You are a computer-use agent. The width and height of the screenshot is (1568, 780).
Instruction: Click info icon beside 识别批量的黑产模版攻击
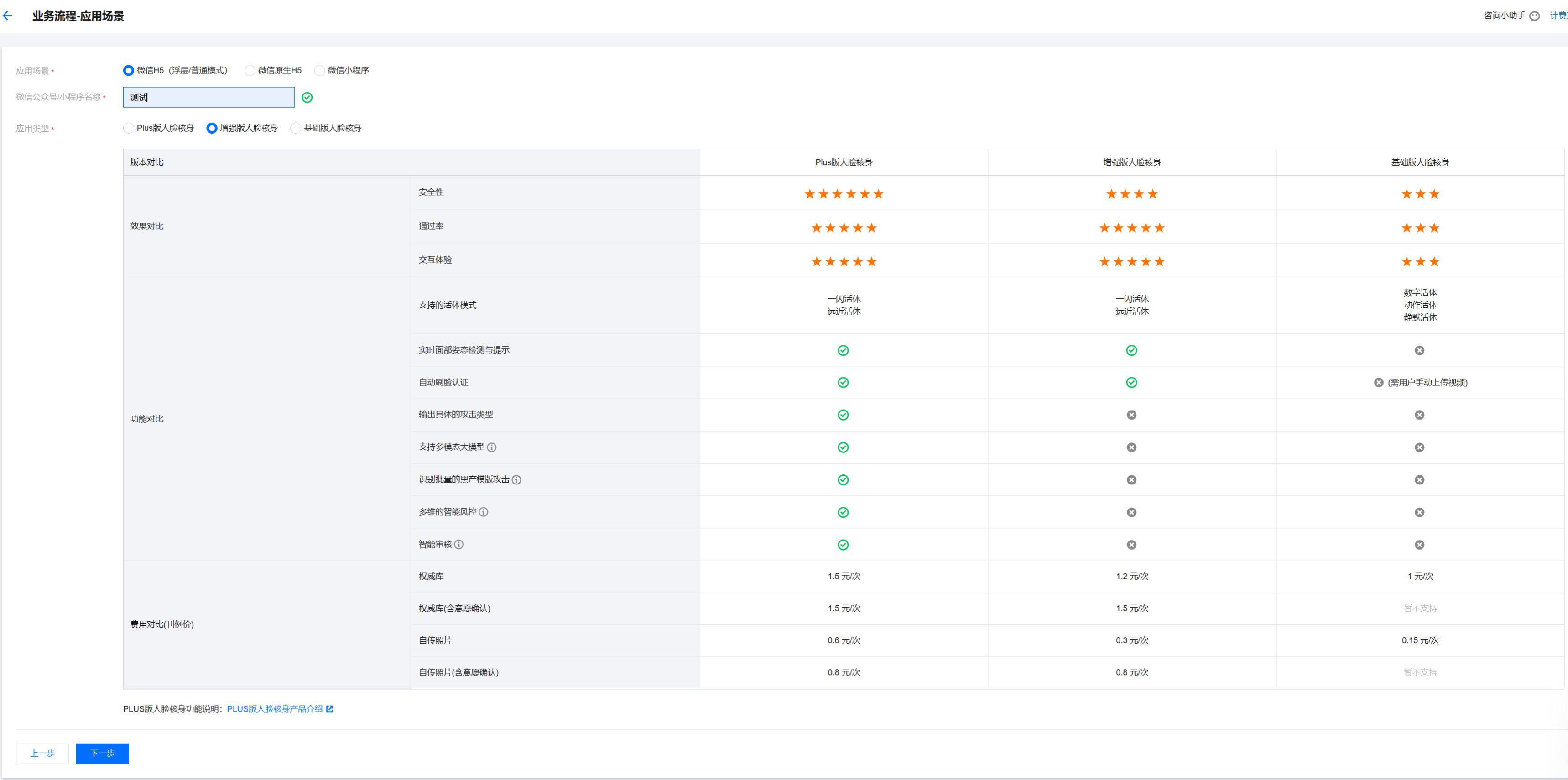[x=516, y=479]
